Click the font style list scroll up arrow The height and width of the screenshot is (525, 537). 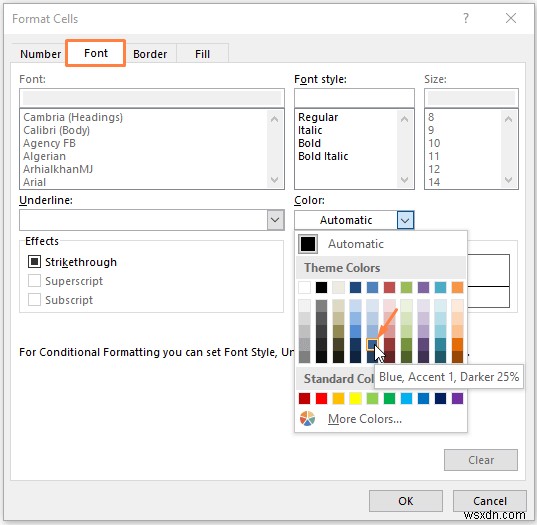(404, 119)
